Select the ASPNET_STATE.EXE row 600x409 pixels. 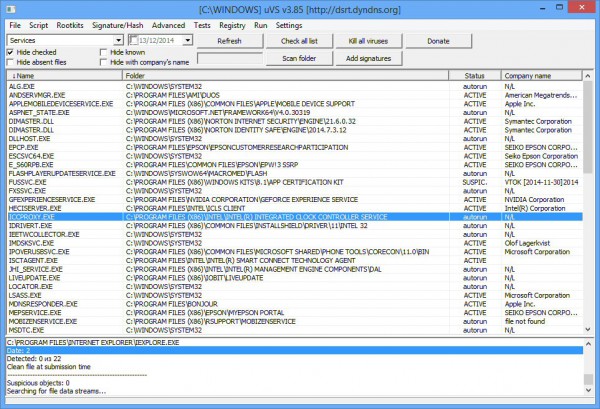tap(295, 112)
